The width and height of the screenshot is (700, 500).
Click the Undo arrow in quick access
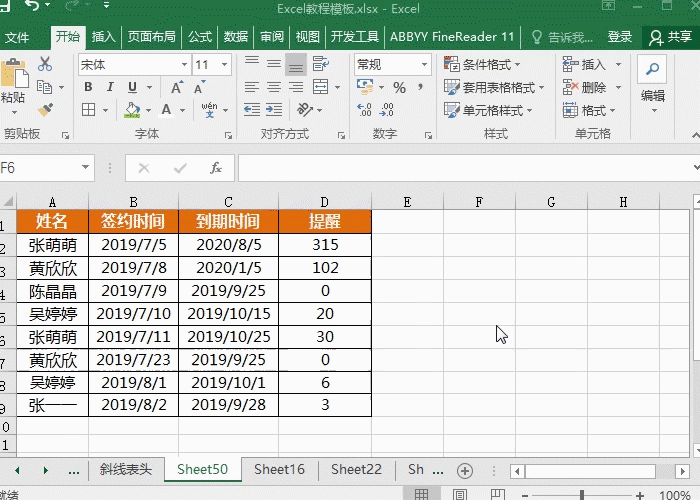pos(32,5)
